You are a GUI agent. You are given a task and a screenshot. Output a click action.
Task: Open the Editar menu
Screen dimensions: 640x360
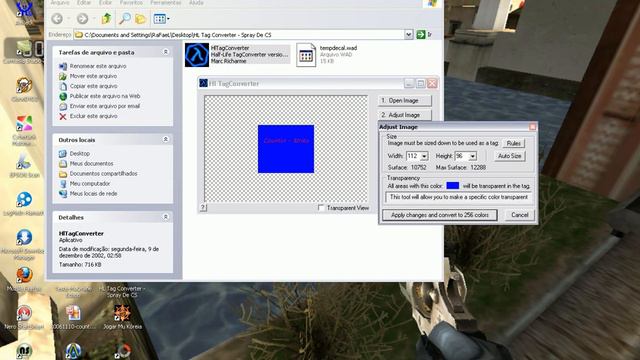click(84, 2)
